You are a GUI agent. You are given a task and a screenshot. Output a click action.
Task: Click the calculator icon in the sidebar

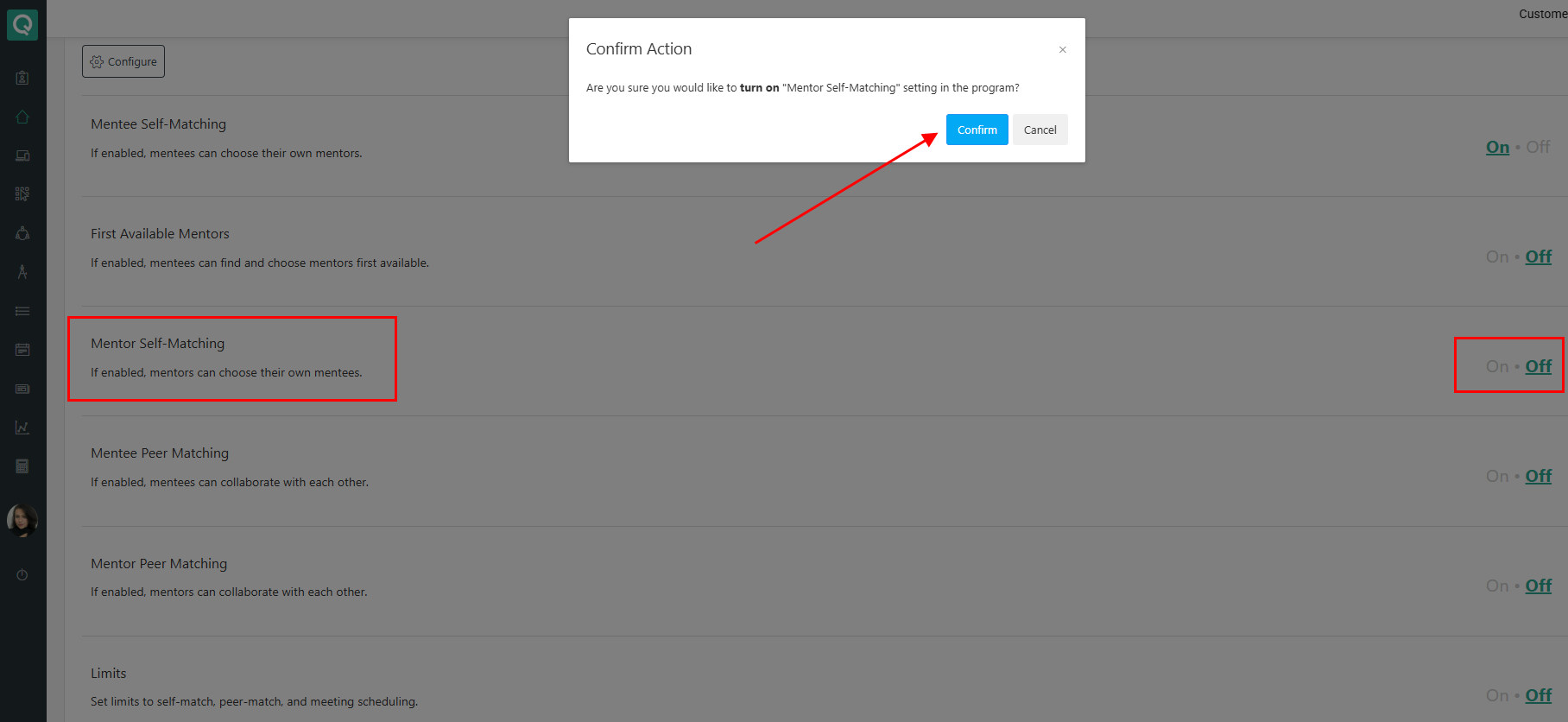coord(22,466)
